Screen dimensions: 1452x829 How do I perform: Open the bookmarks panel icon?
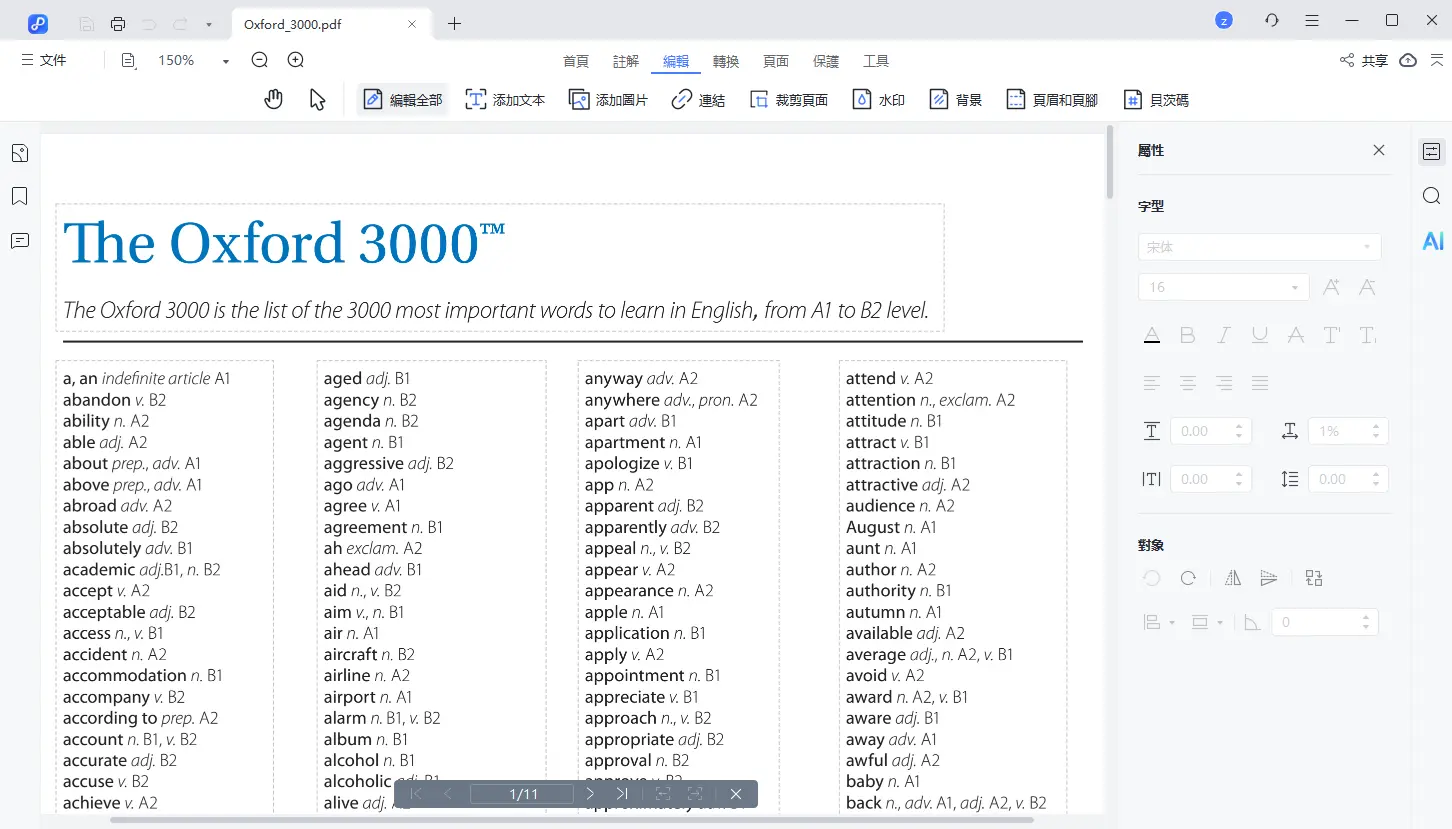[19, 196]
